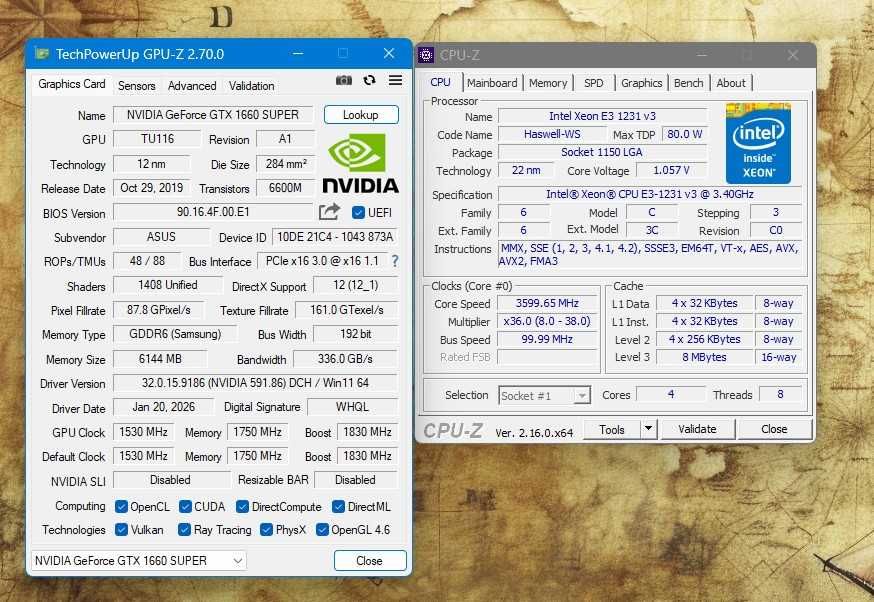The width and height of the screenshot is (874, 602).
Task: Toggle the DirectCompute checkbox
Action: [x=242, y=507]
